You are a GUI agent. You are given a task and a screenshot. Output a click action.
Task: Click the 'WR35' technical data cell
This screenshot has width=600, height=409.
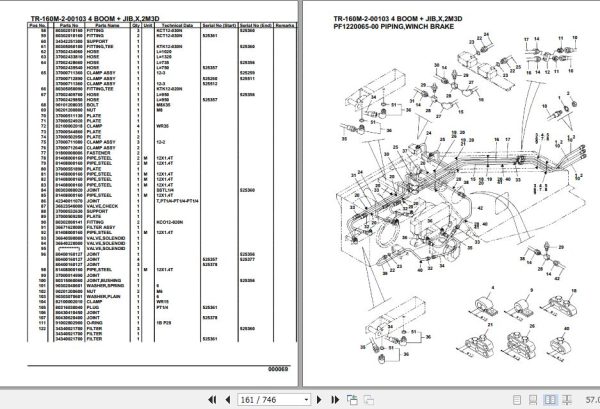click(x=162, y=126)
